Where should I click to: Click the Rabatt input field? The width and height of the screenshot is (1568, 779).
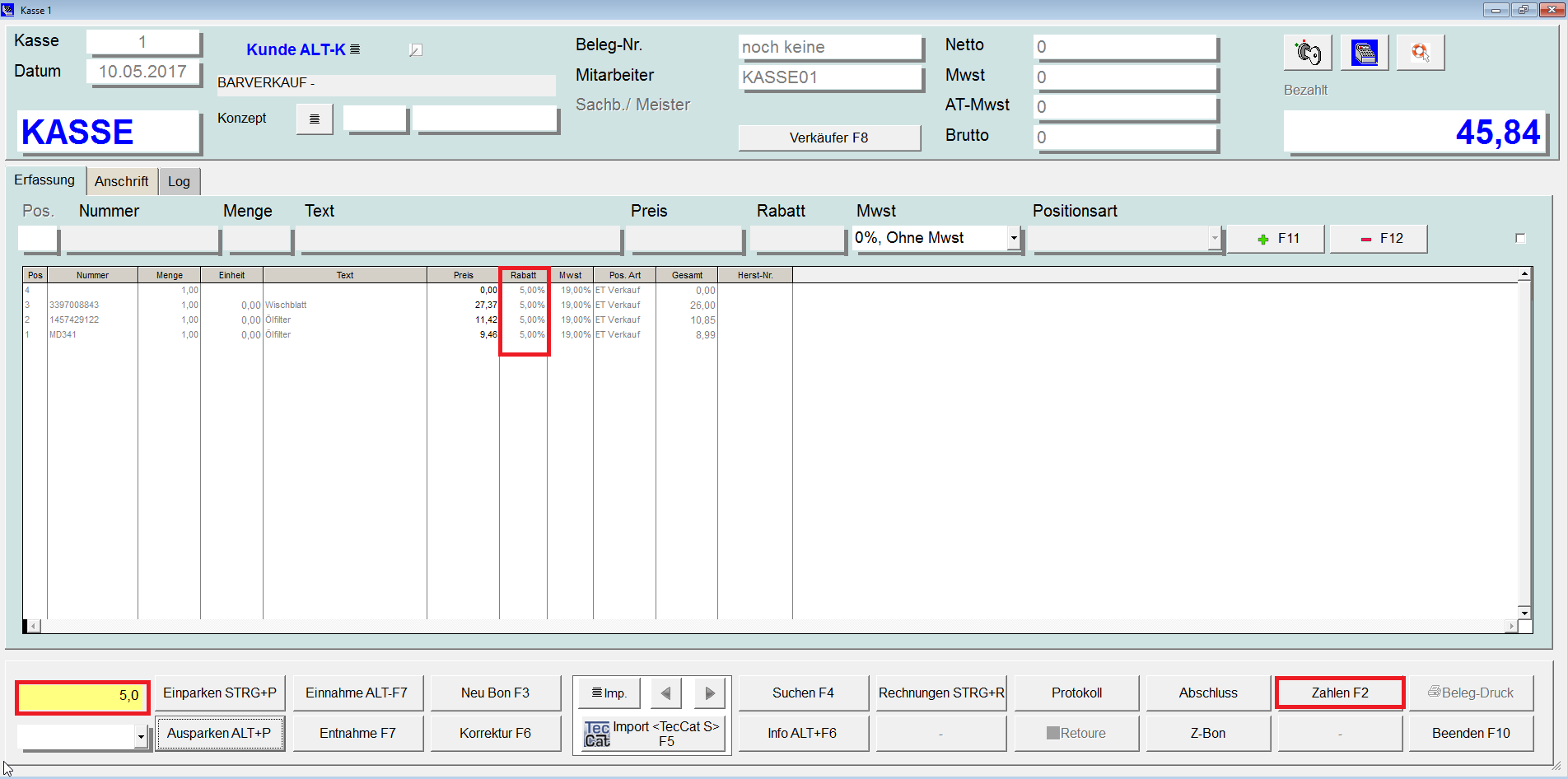798,240
